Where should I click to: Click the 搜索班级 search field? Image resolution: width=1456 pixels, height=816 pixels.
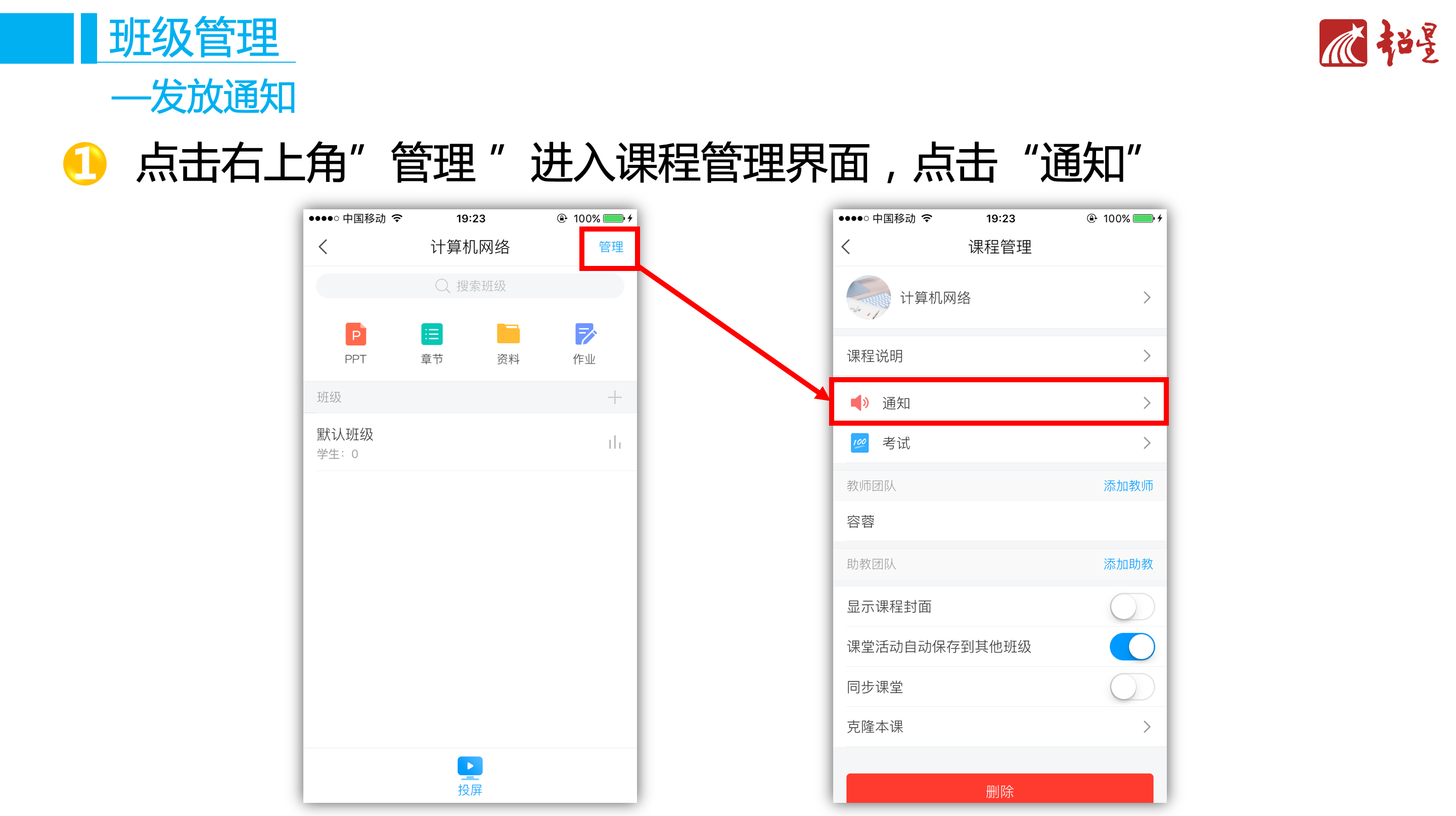(x=470, y=286)
